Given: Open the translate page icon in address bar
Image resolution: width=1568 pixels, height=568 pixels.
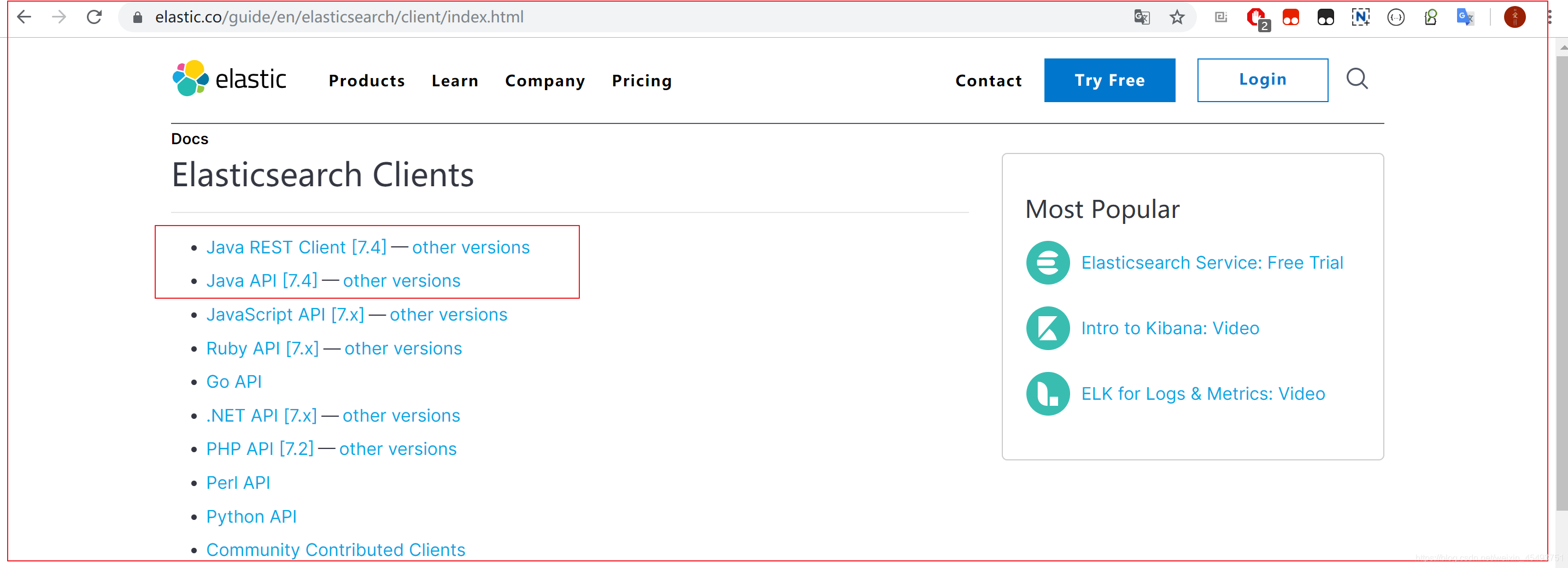Looking at the screenshot, I should (1142, 17).
